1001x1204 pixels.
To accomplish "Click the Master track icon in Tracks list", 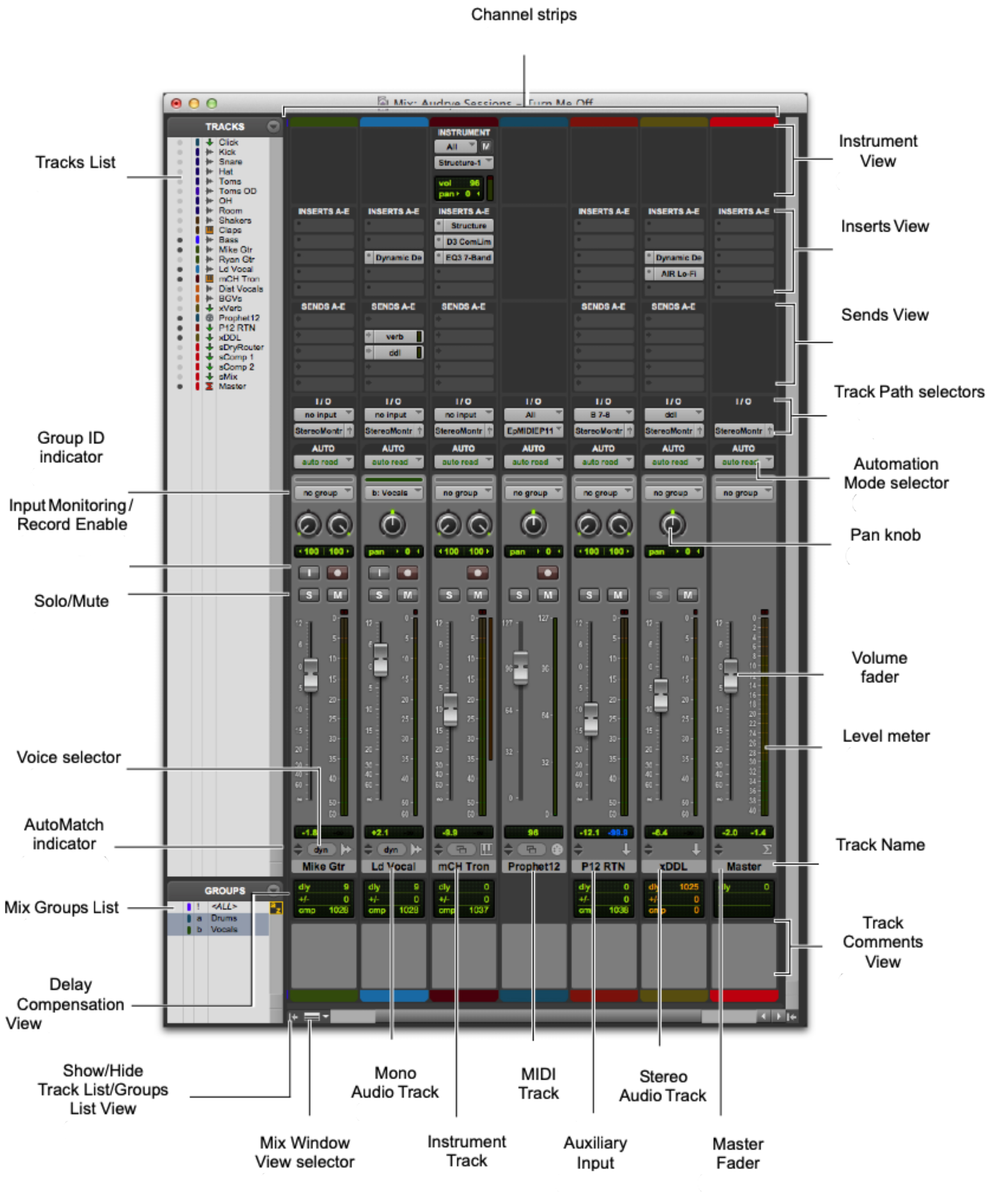I will pos(210,386).
